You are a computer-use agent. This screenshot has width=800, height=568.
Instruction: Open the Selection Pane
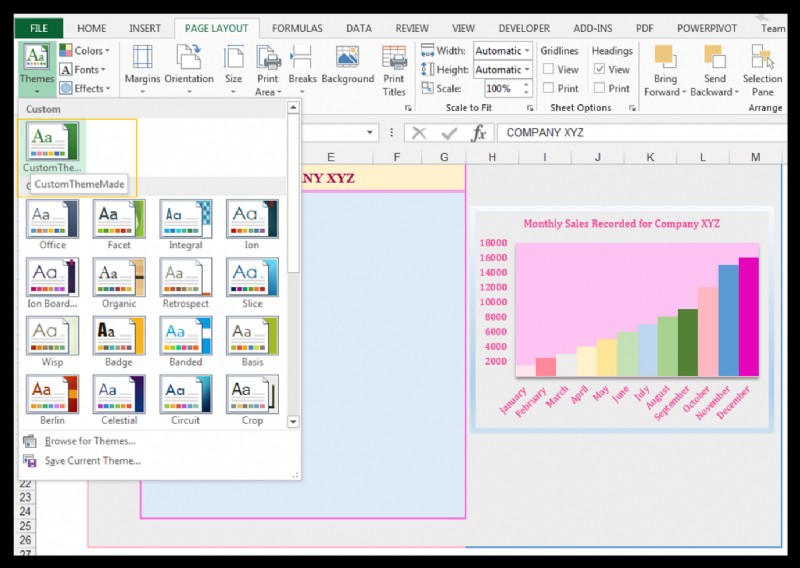coord(762,70)
